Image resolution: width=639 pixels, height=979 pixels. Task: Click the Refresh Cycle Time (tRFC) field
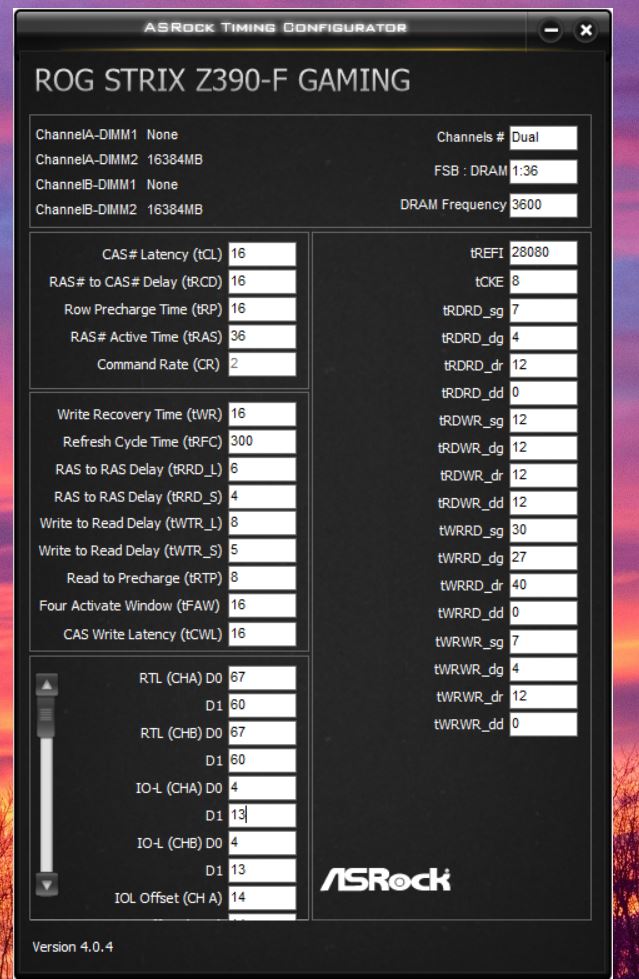pos(262,441)
